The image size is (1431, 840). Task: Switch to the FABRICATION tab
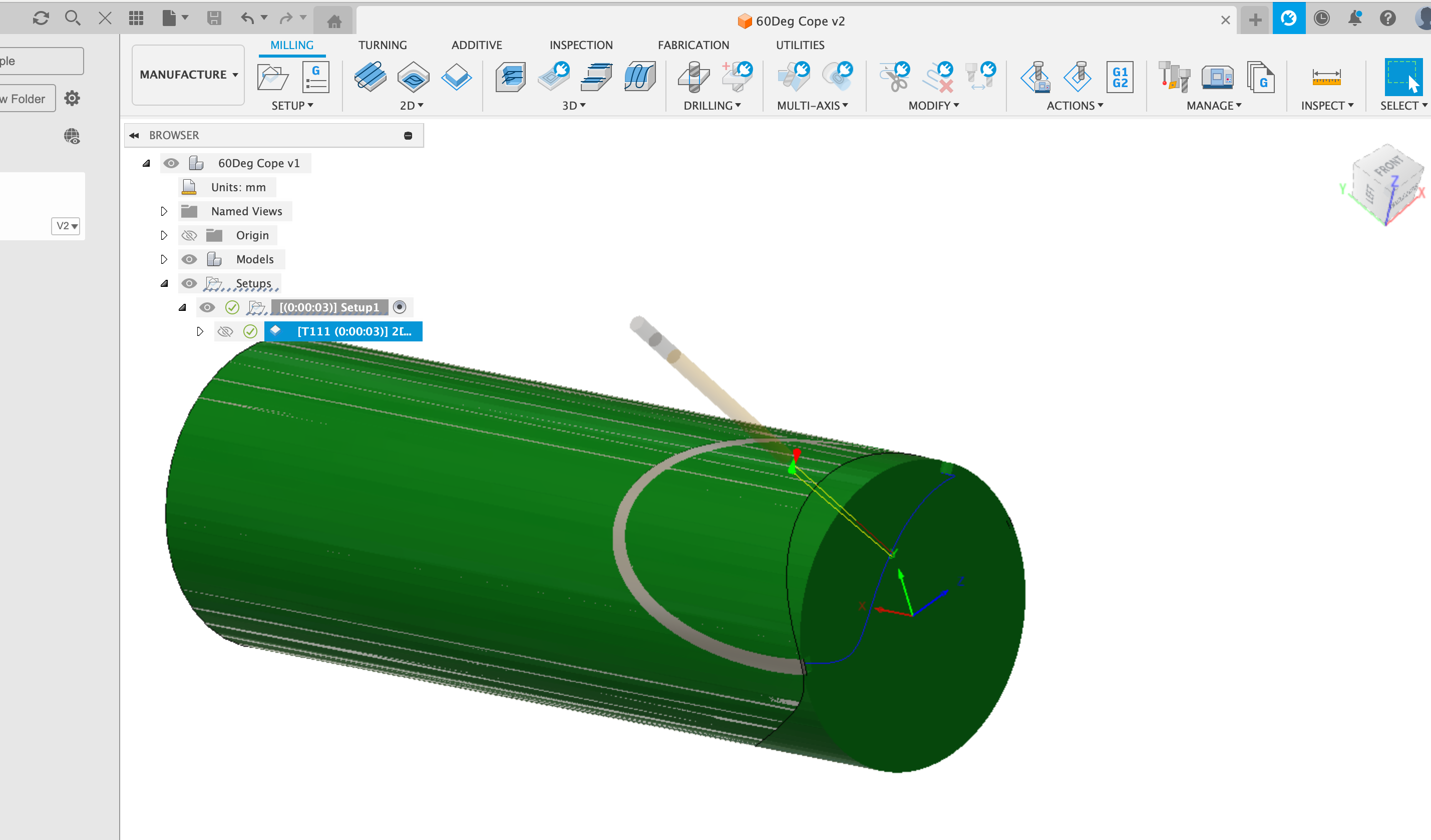[693, 45]
